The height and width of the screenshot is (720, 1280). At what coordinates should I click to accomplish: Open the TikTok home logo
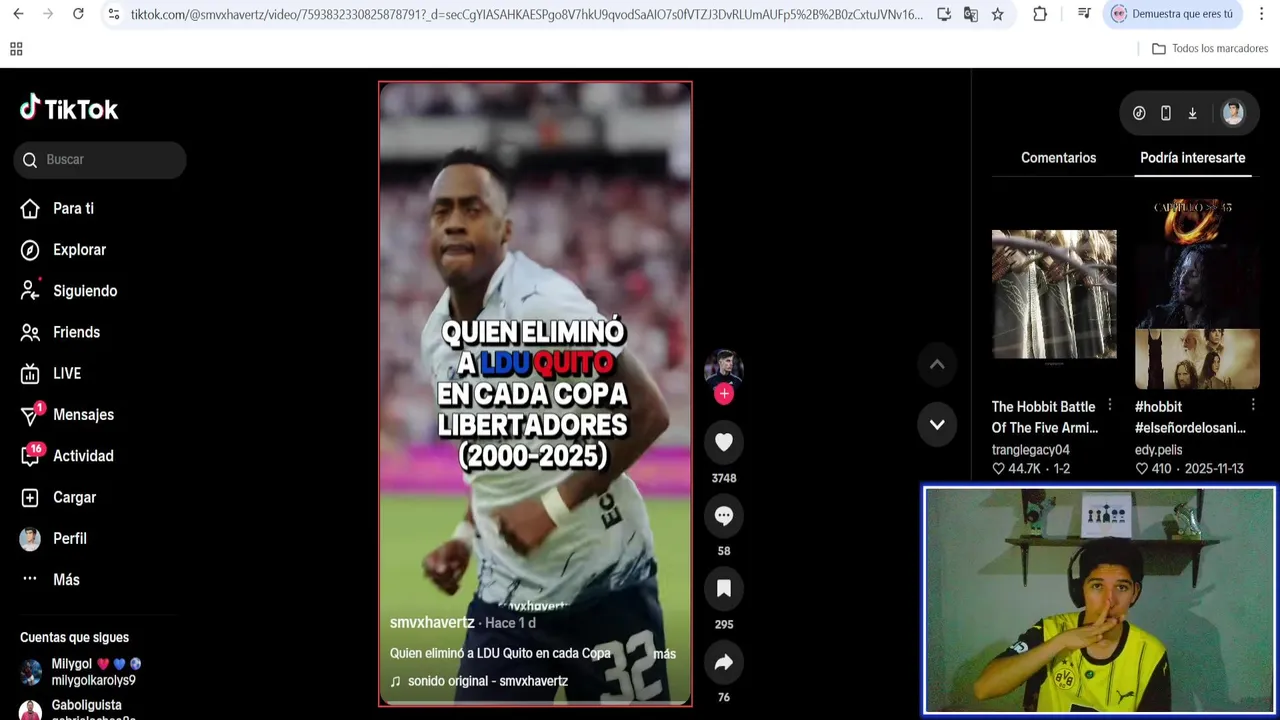point(69,109)
